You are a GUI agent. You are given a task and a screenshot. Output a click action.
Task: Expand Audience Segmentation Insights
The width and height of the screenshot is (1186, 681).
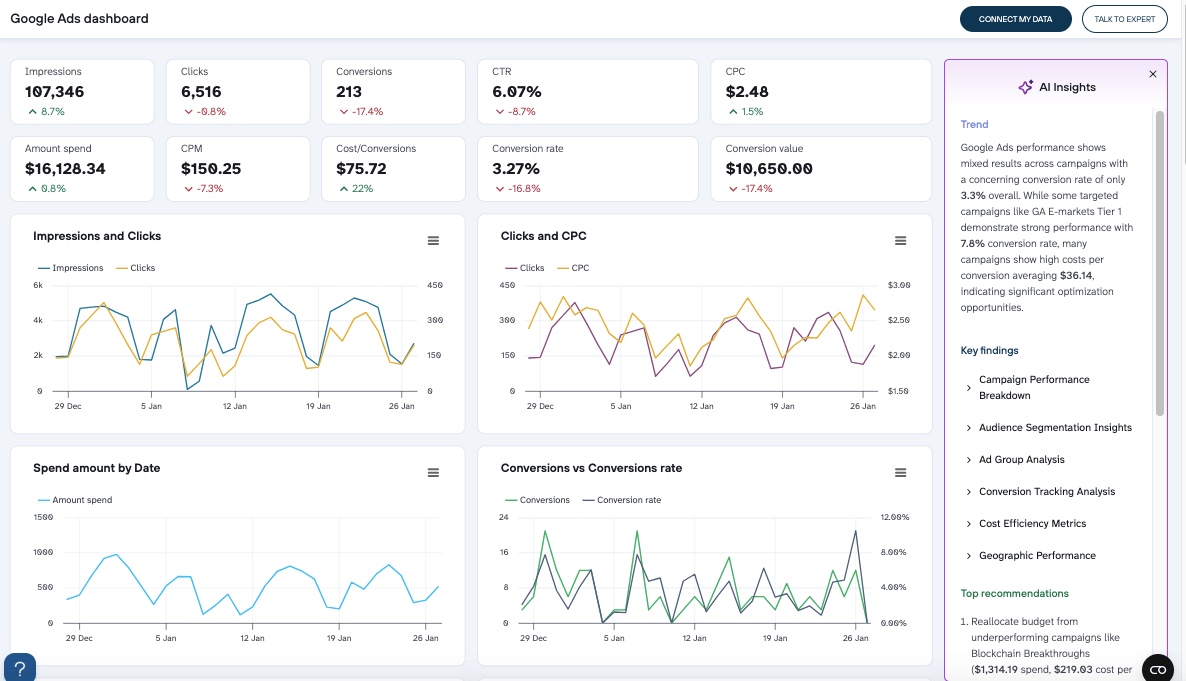[x=1053, y=427]
